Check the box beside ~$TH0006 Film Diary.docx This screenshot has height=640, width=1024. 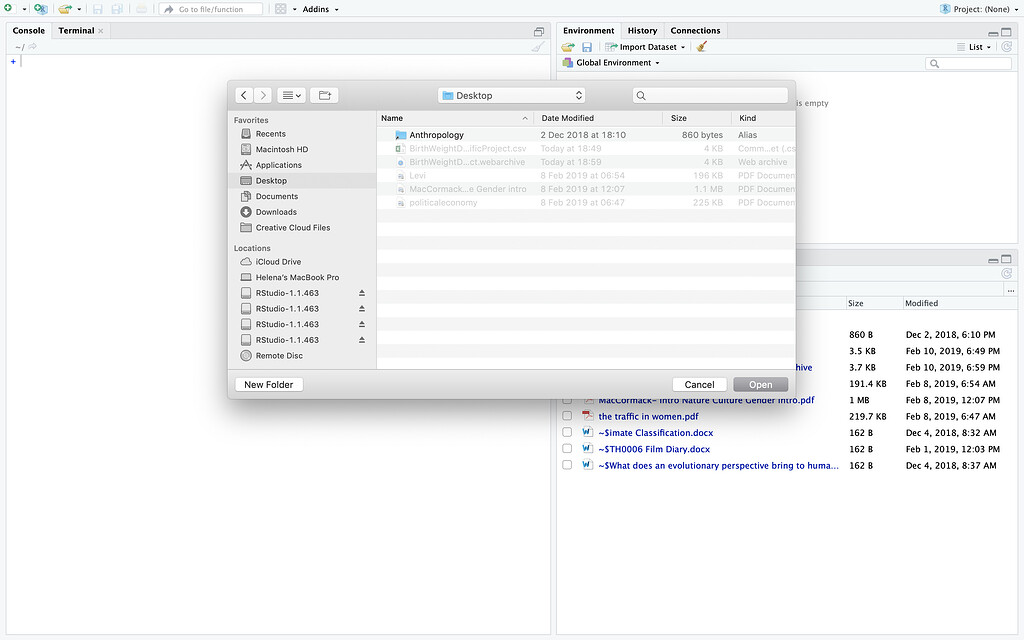coord(569,449)
